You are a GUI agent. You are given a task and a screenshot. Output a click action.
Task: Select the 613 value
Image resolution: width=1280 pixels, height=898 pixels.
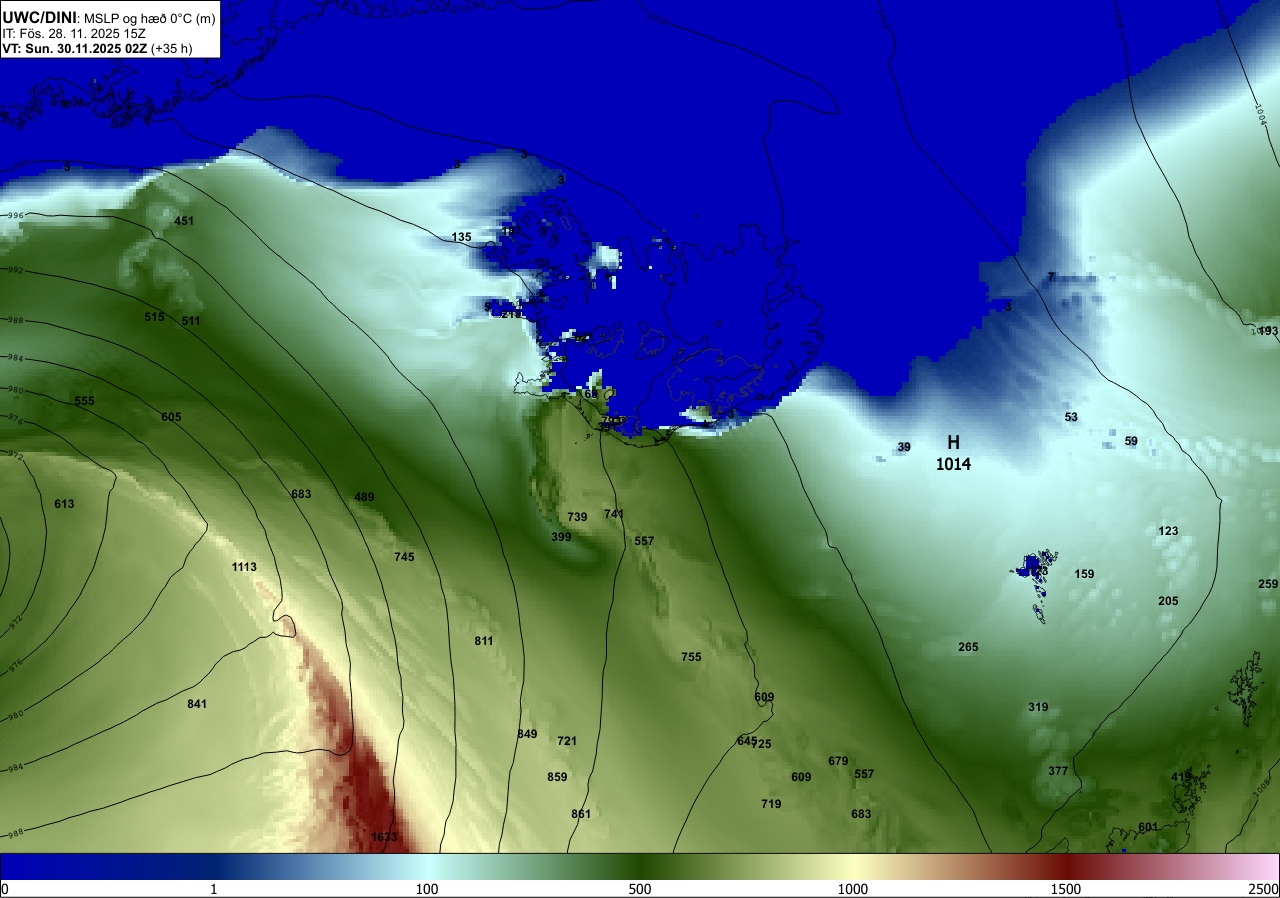pos(64,504)
